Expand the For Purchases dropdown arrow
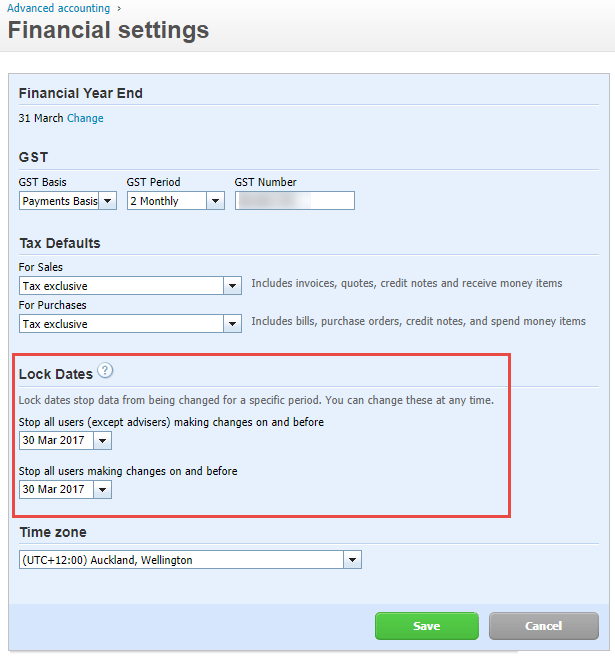Viewport: 615px width, 659px height. pos(232,324)
